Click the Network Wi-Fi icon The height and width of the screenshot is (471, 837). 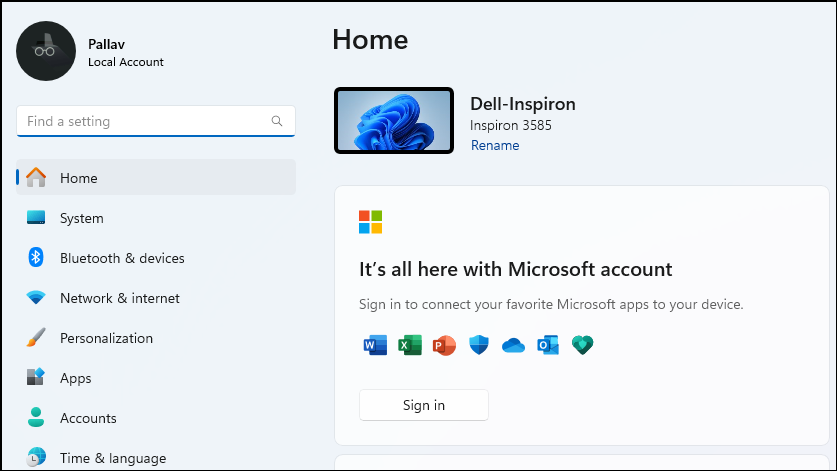(36, 297)
